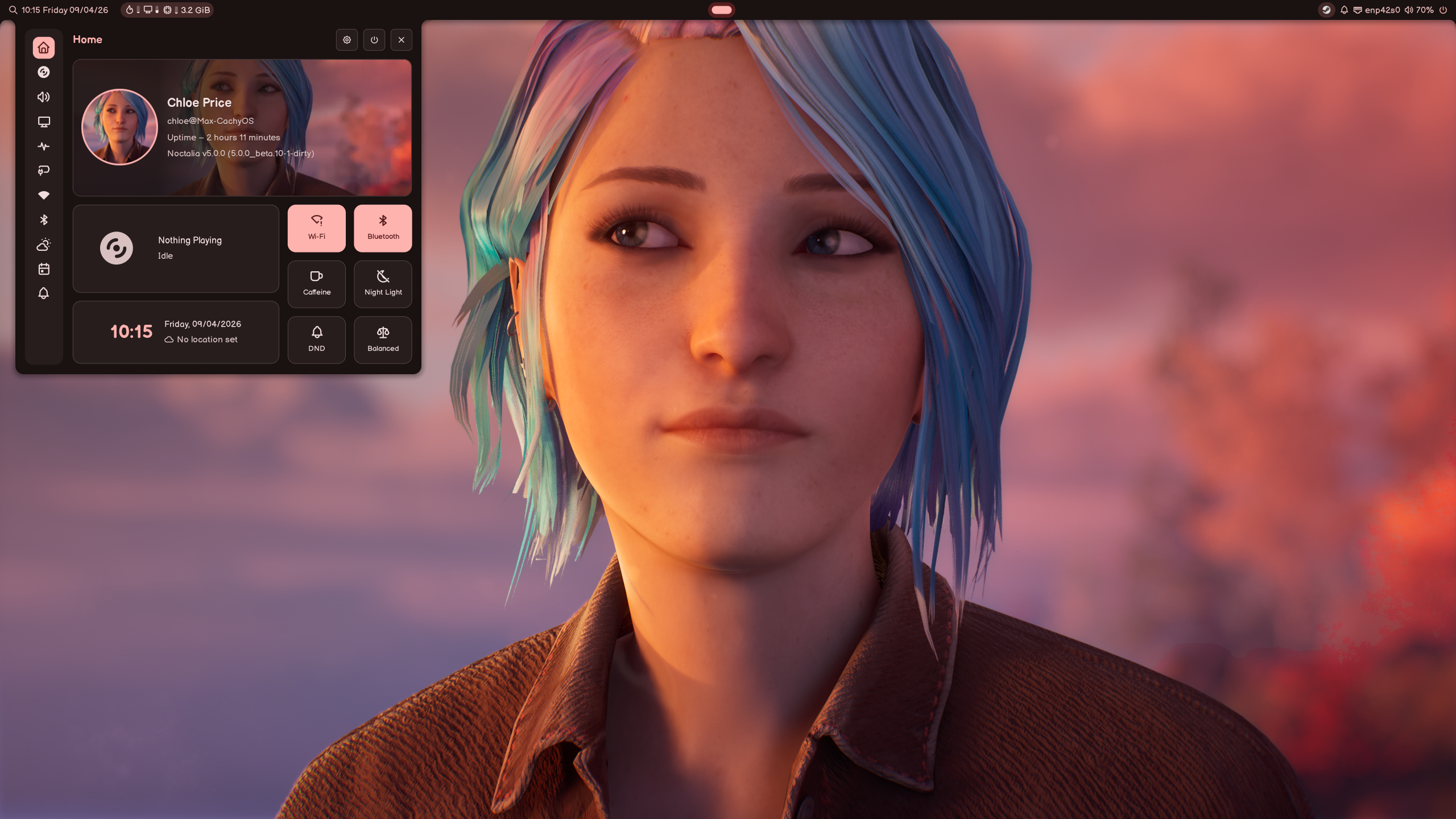Click the top bar clock '10:15 Friday 09/04/26'
This screenshot has height=819, width=1456.
[65, 10]
